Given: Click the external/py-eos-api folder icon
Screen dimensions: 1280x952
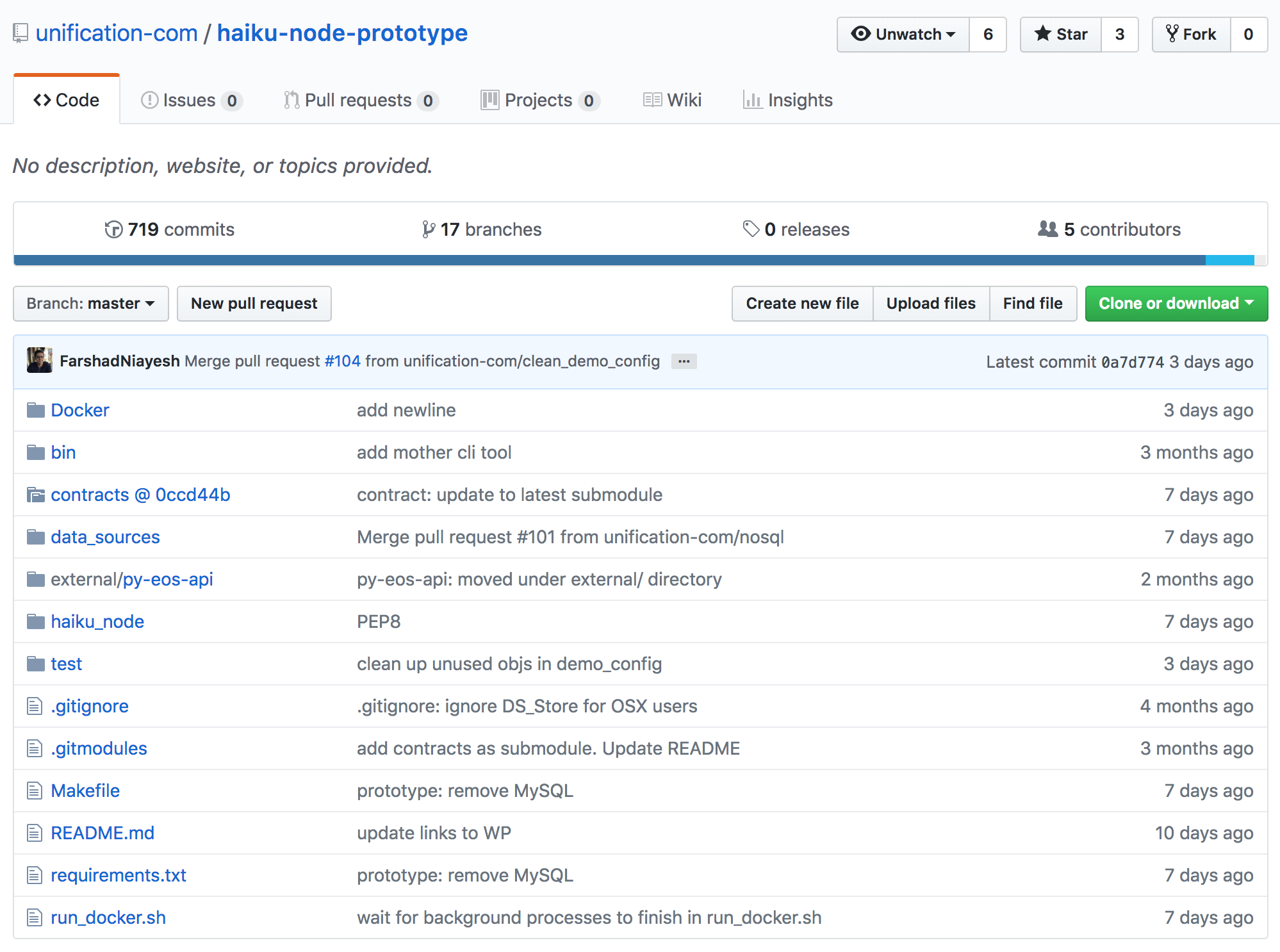Looking at the screenshot, I should [36, 579].
